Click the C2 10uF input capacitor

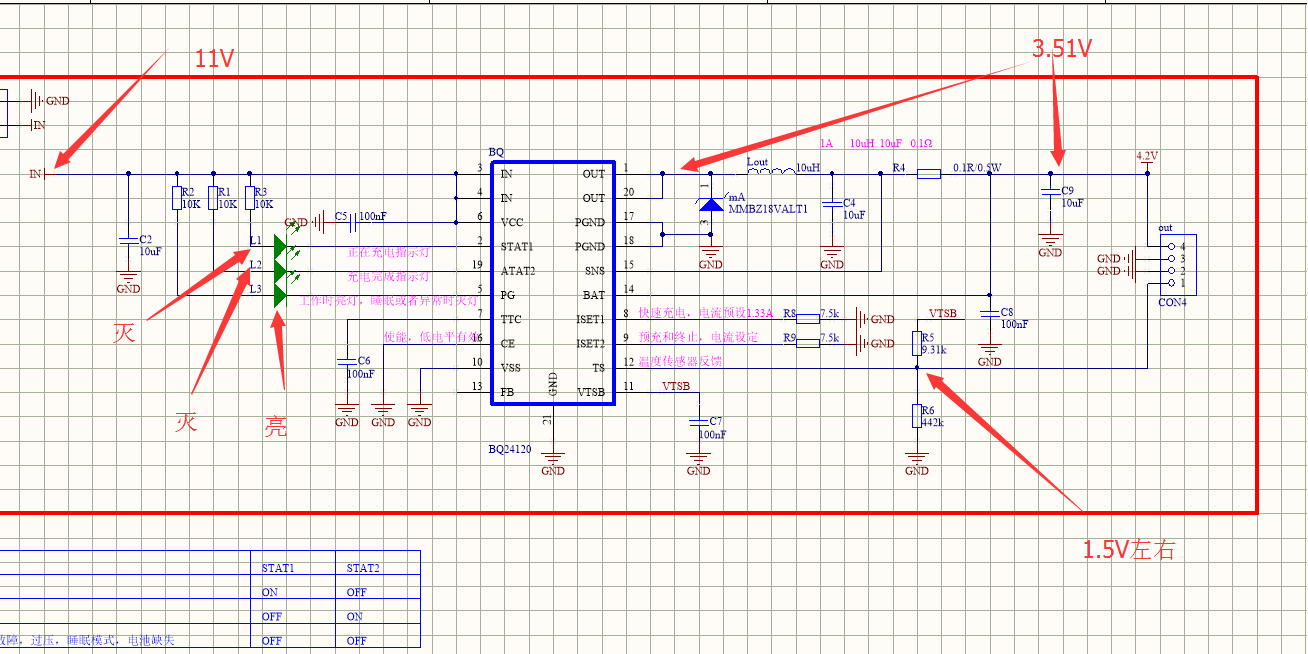[128, 240]
